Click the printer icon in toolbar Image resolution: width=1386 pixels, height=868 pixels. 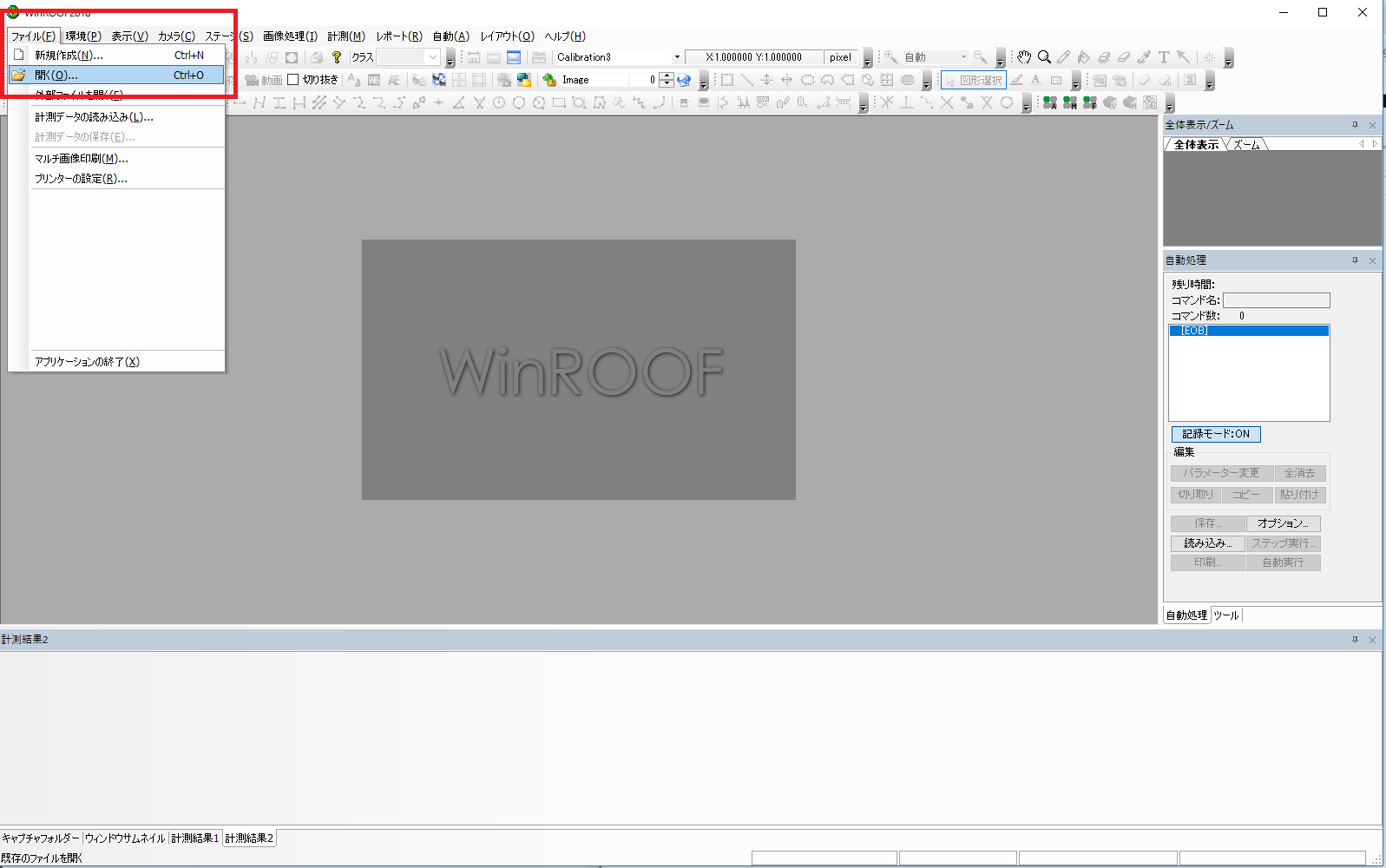[317, 57]
